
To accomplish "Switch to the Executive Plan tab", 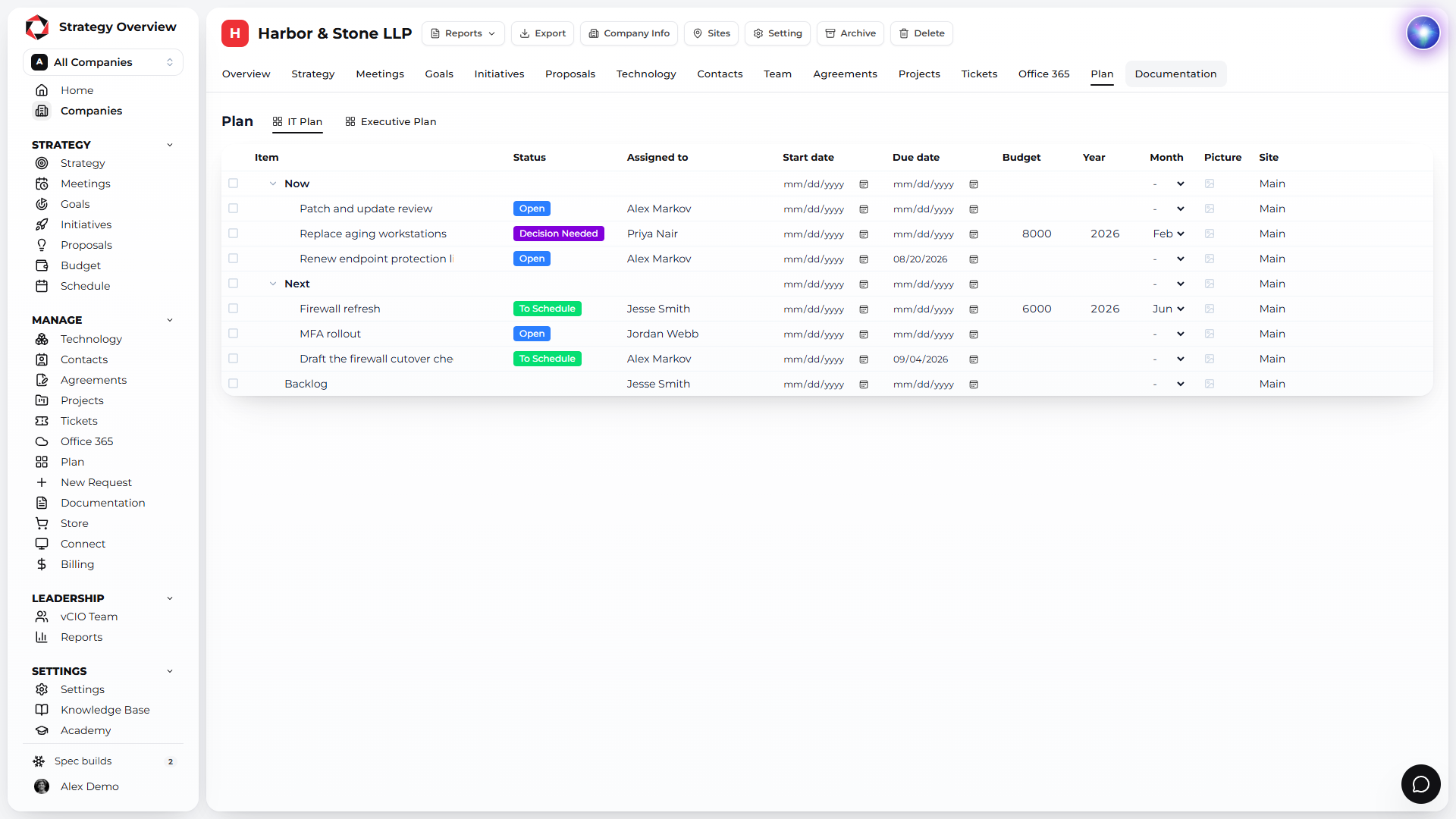I will tap(391, 121).
